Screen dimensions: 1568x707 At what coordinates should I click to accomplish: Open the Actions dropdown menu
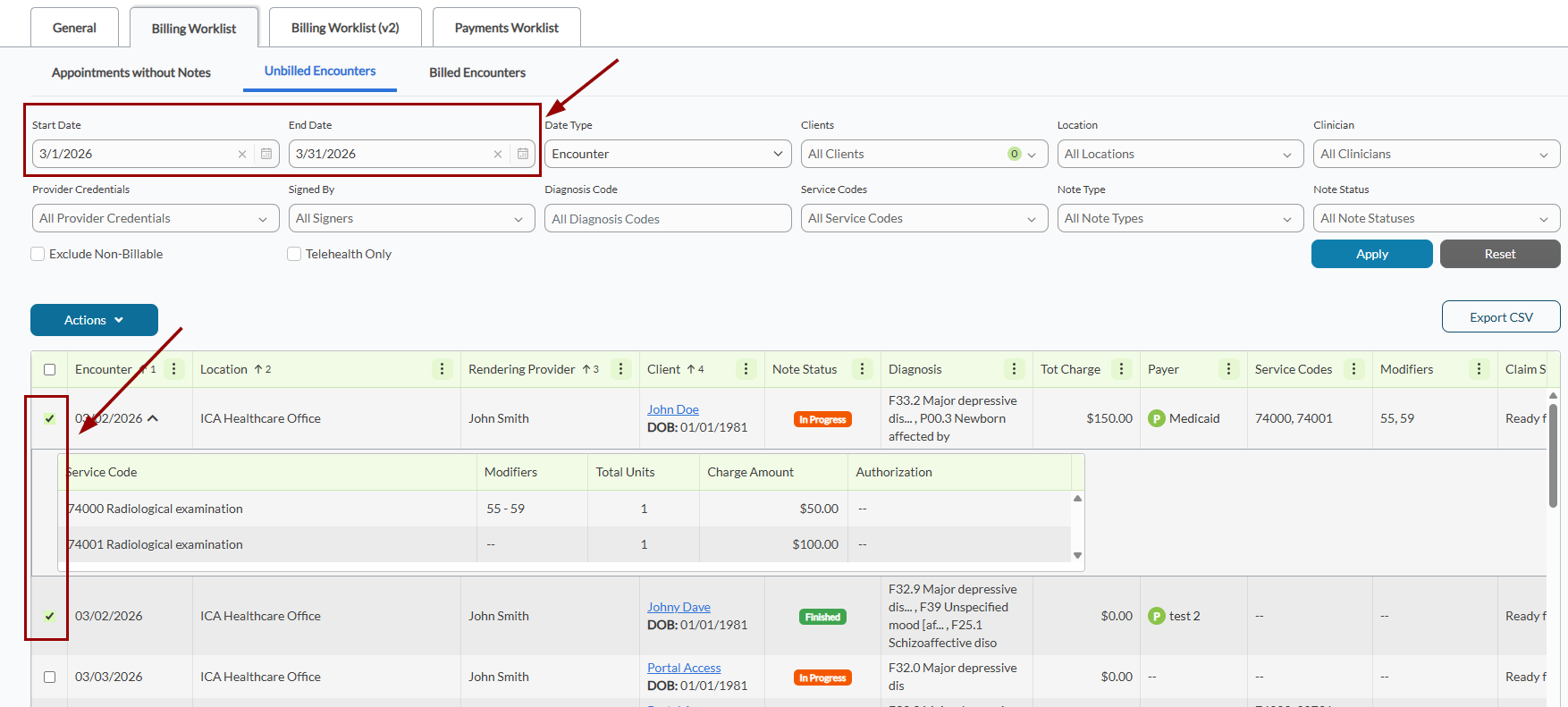point(94,320)
